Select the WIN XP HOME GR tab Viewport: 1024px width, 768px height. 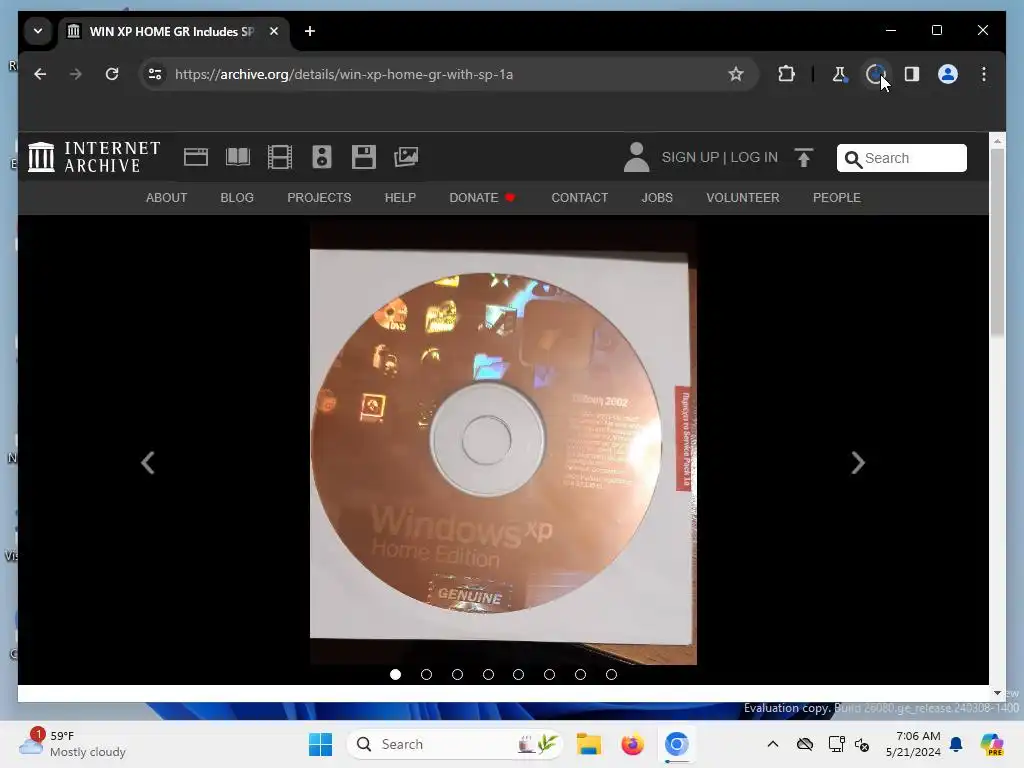171,31
